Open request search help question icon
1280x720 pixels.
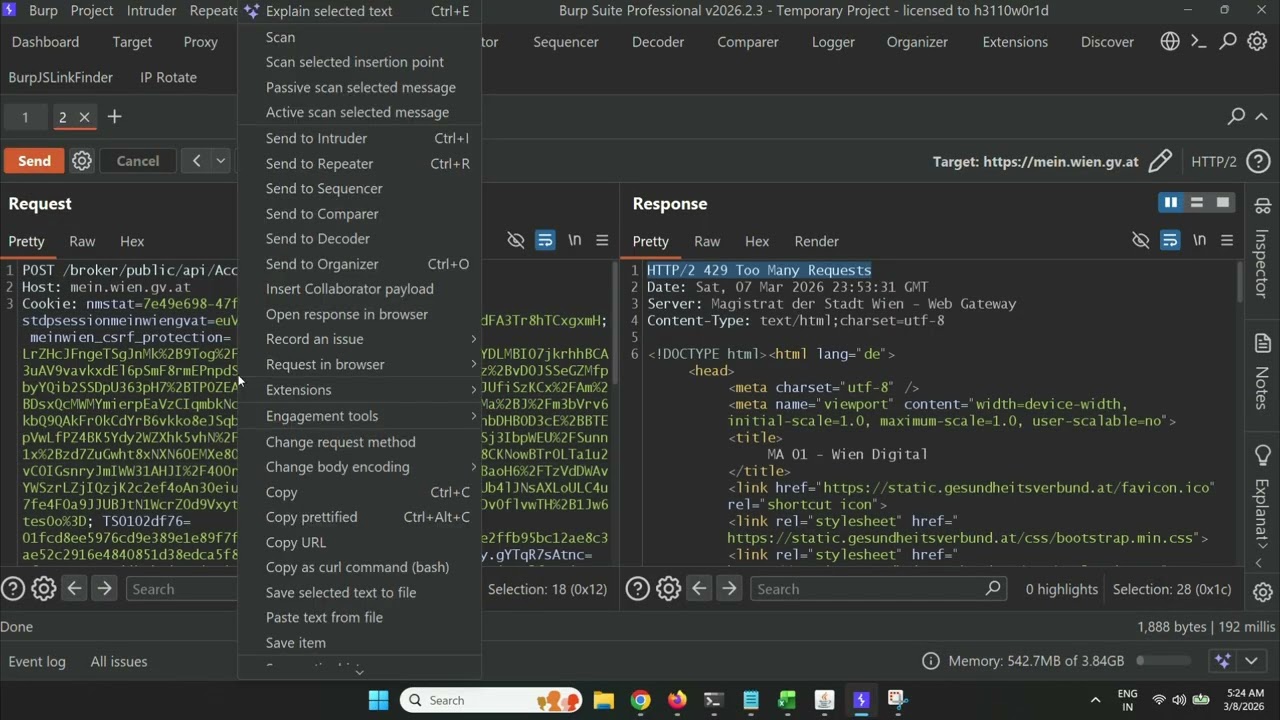pyautogui.click(x=13, y=589)
